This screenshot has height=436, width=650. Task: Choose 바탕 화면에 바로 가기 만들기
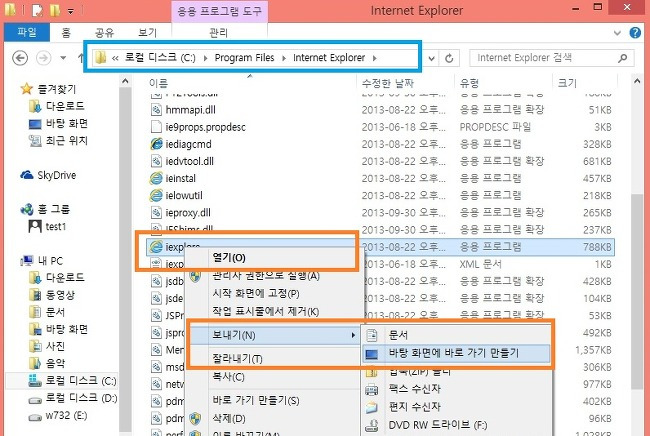click(x=456, y=353)
